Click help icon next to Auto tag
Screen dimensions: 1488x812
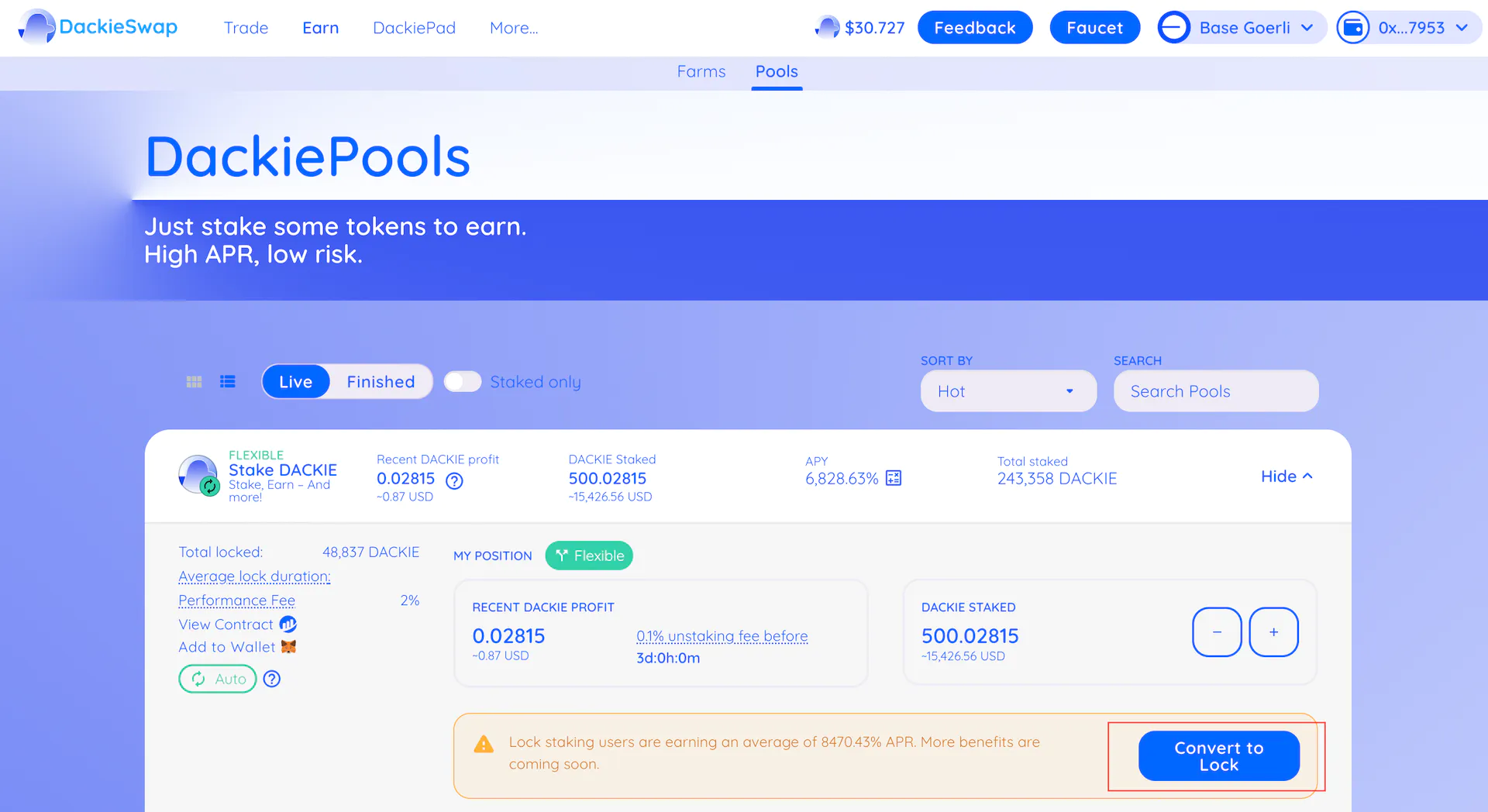pyautogui.click(x=272, y=680)
